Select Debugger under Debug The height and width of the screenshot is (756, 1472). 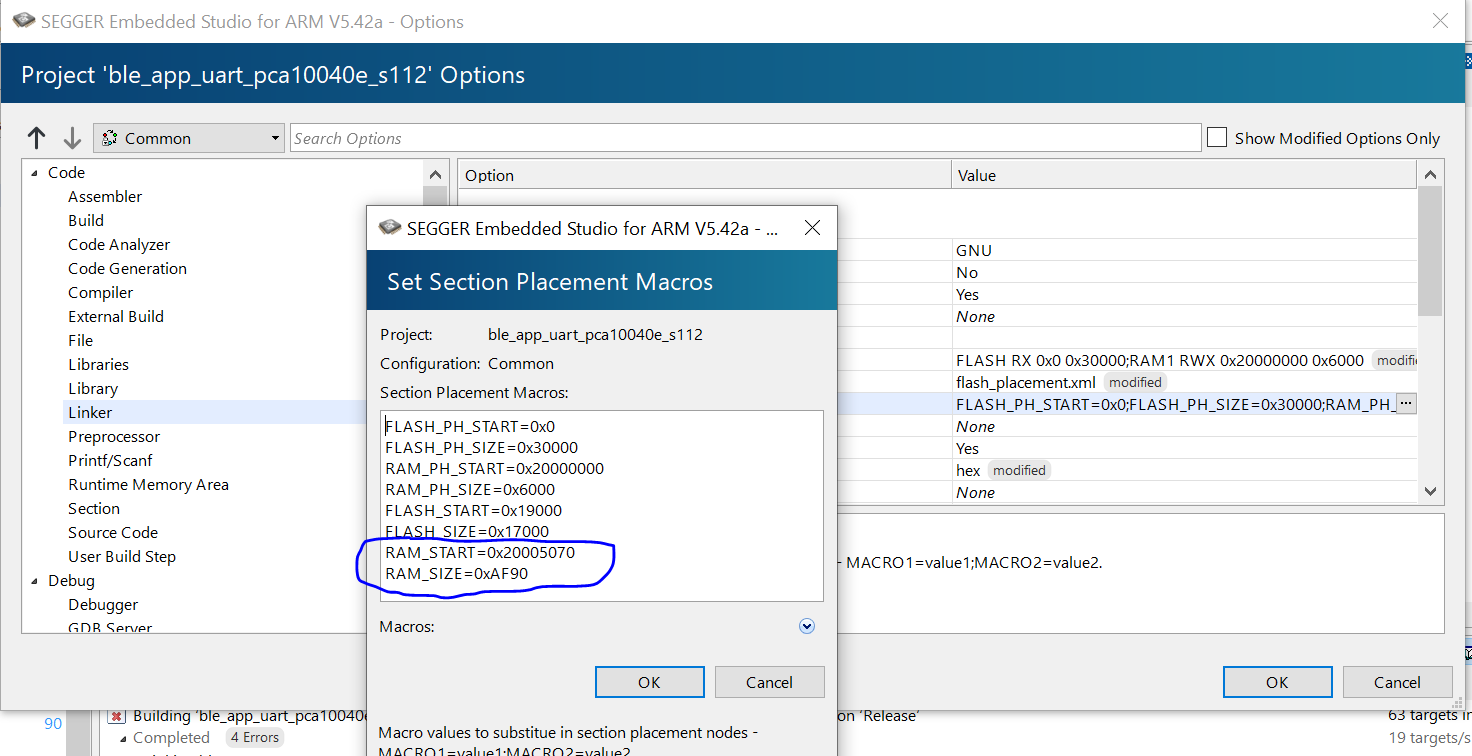click(102, 604)
